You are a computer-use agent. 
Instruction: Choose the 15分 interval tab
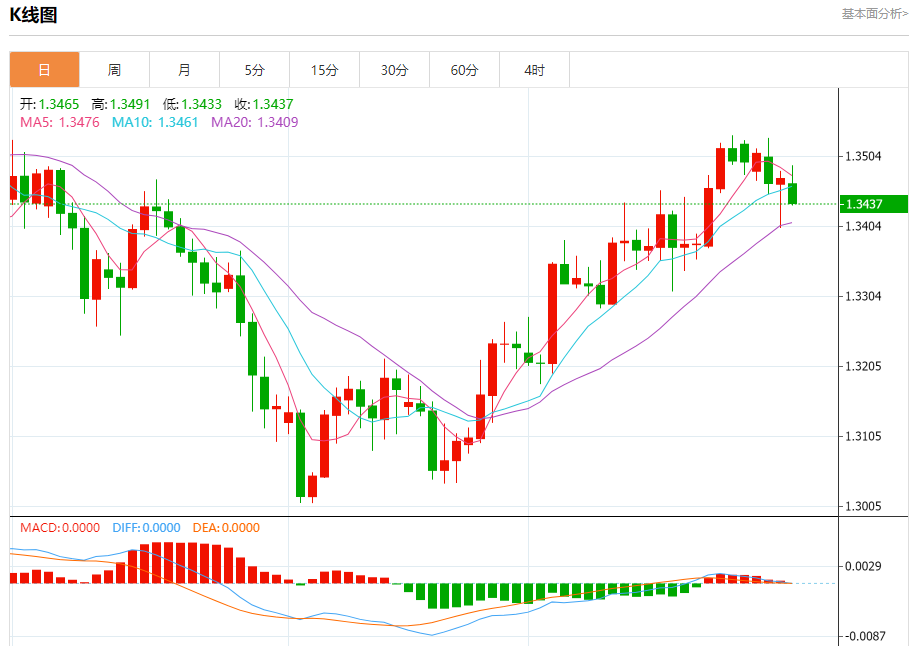[x=324, y=70]
